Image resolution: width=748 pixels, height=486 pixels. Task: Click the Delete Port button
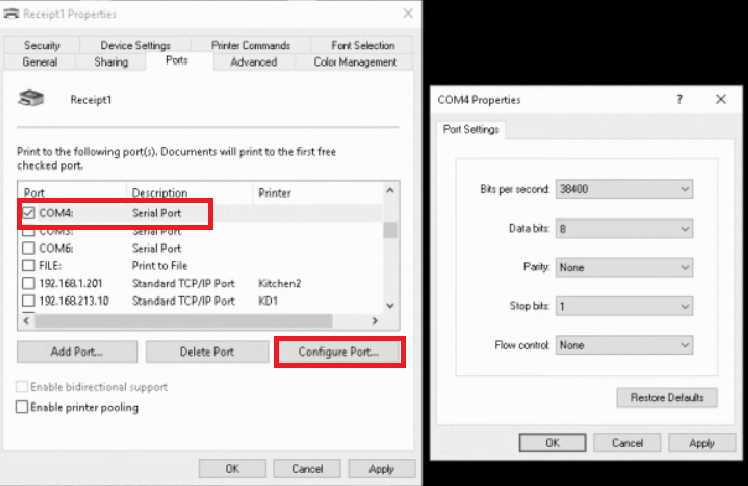pyautogui.click(x=207, y=352)
